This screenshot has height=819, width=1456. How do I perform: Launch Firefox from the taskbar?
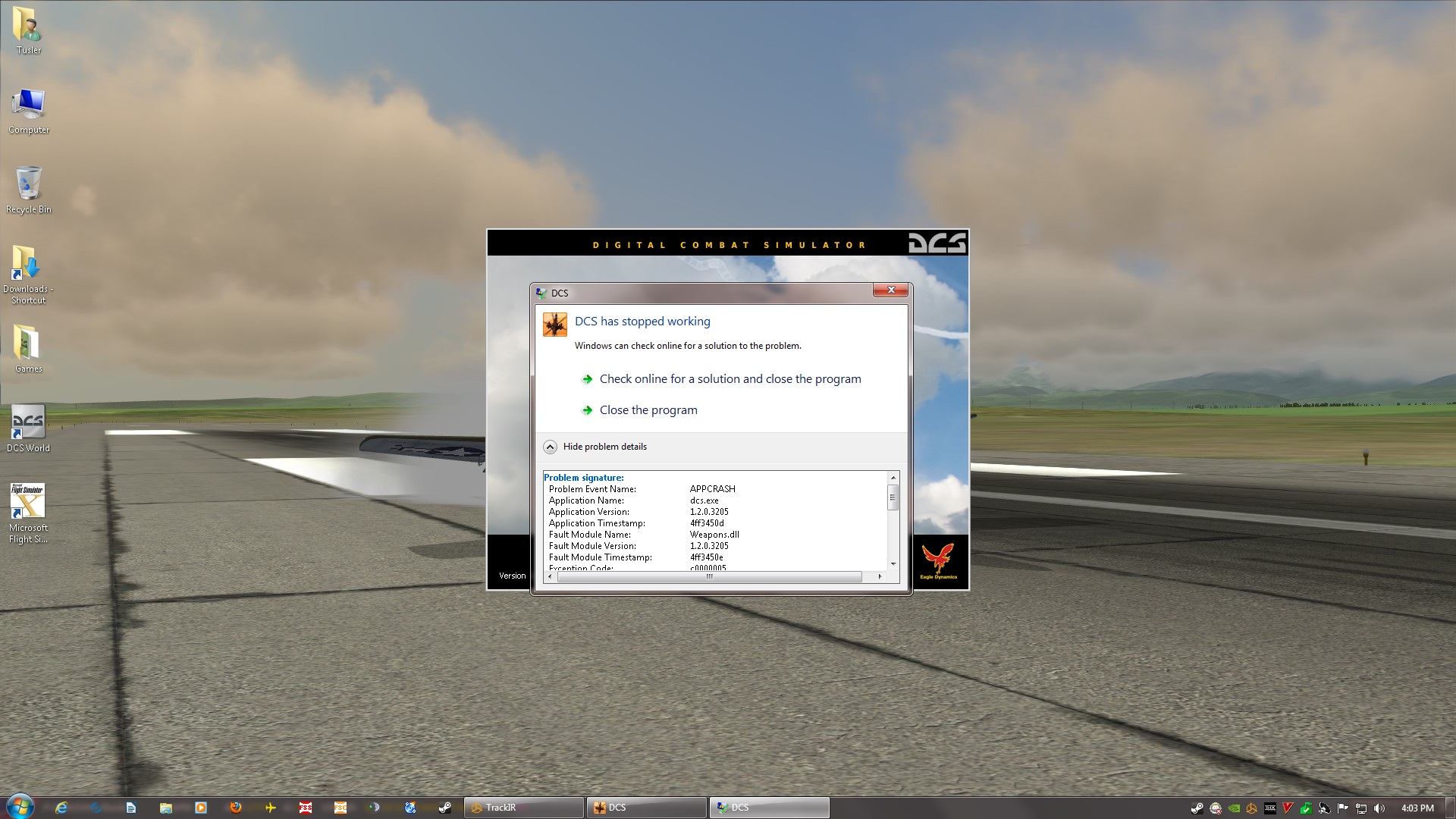pos(235,808)
